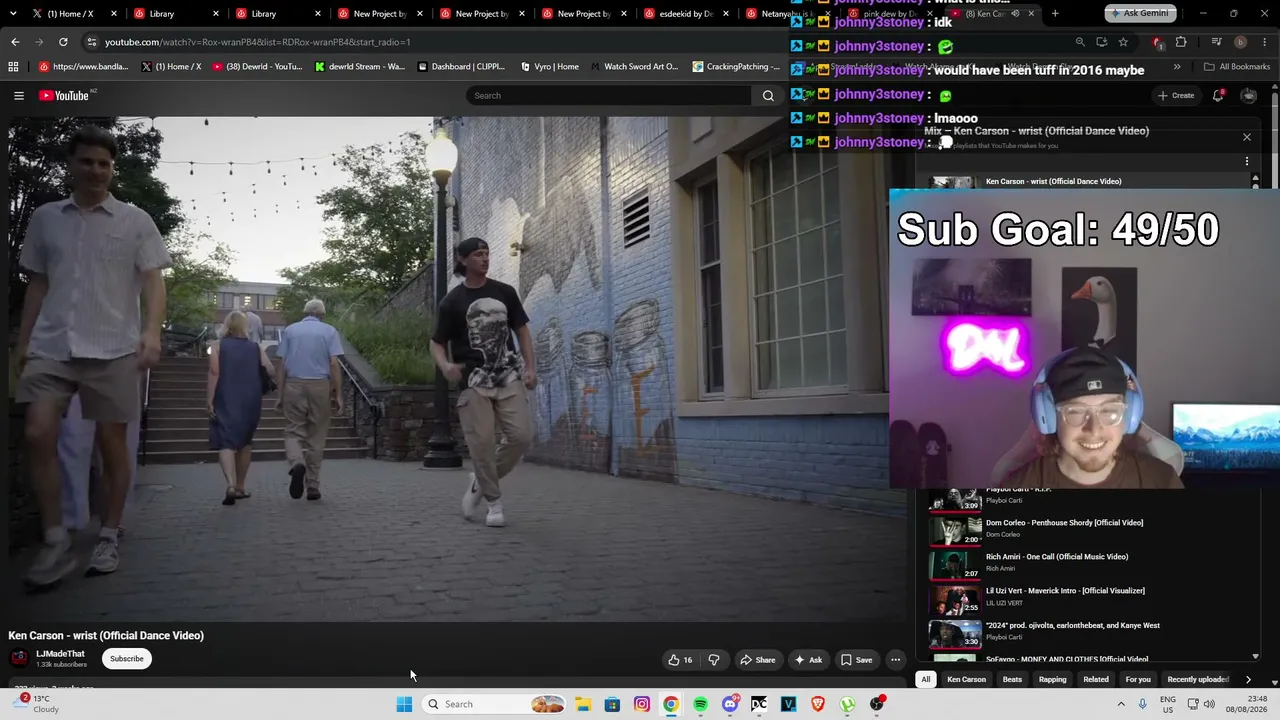Select the Related filter chip
This screenshot has width=1280, height=720.
click(x=1096, y=680)
